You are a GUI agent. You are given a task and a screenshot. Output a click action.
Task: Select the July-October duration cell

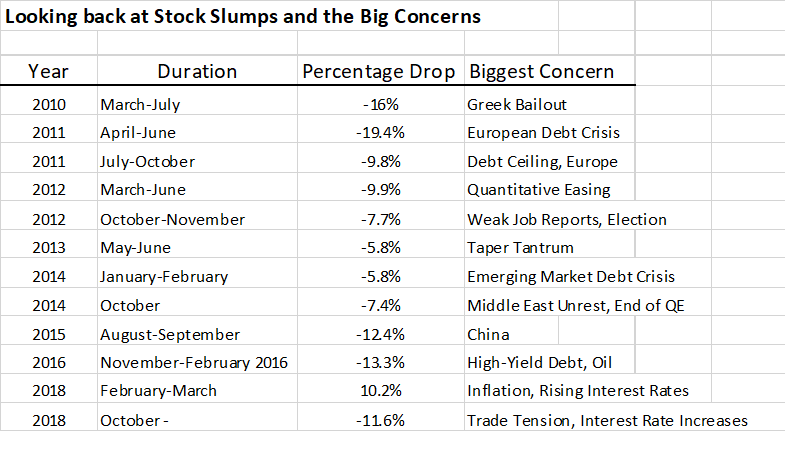click(148, 161)
